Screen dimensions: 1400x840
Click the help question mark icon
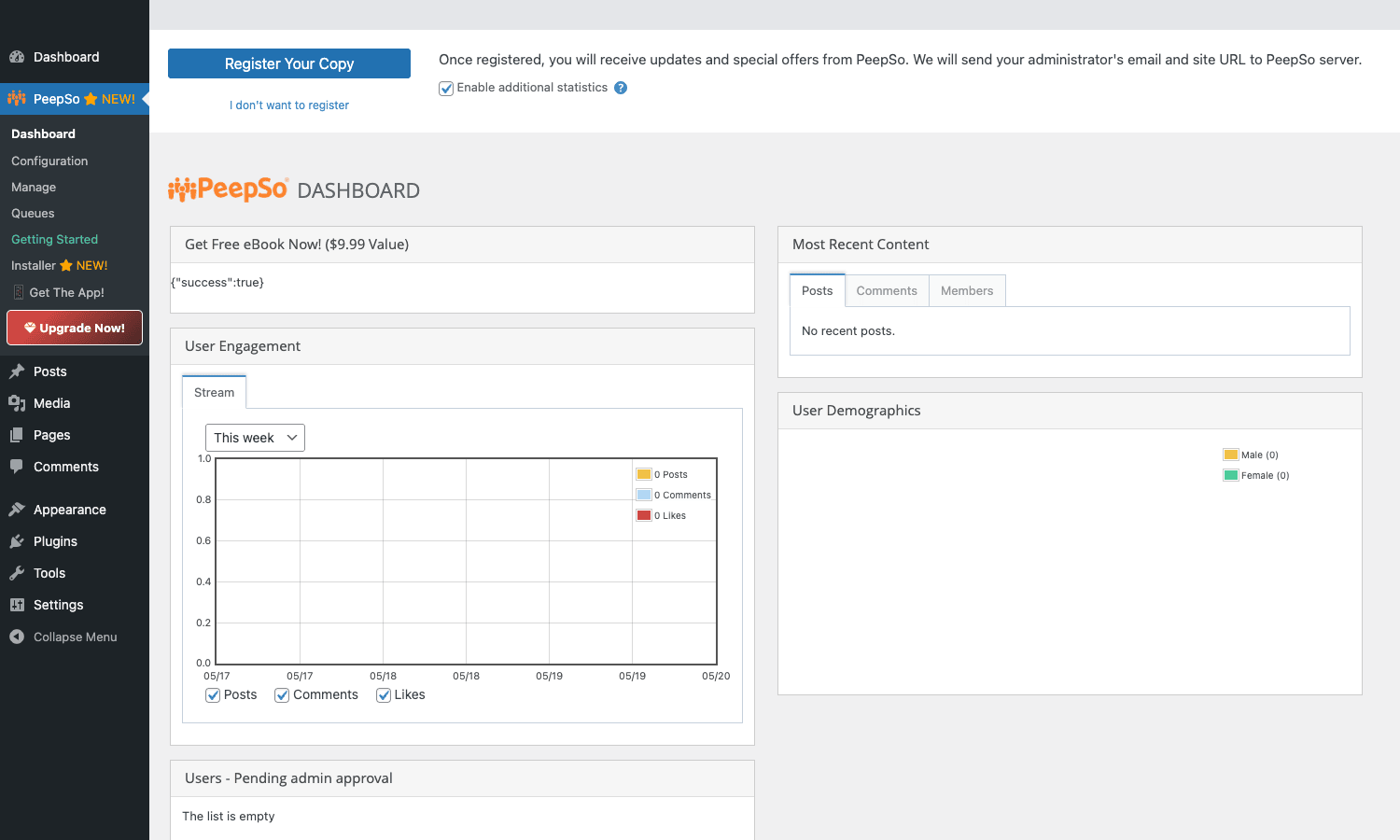click(621, 88)
